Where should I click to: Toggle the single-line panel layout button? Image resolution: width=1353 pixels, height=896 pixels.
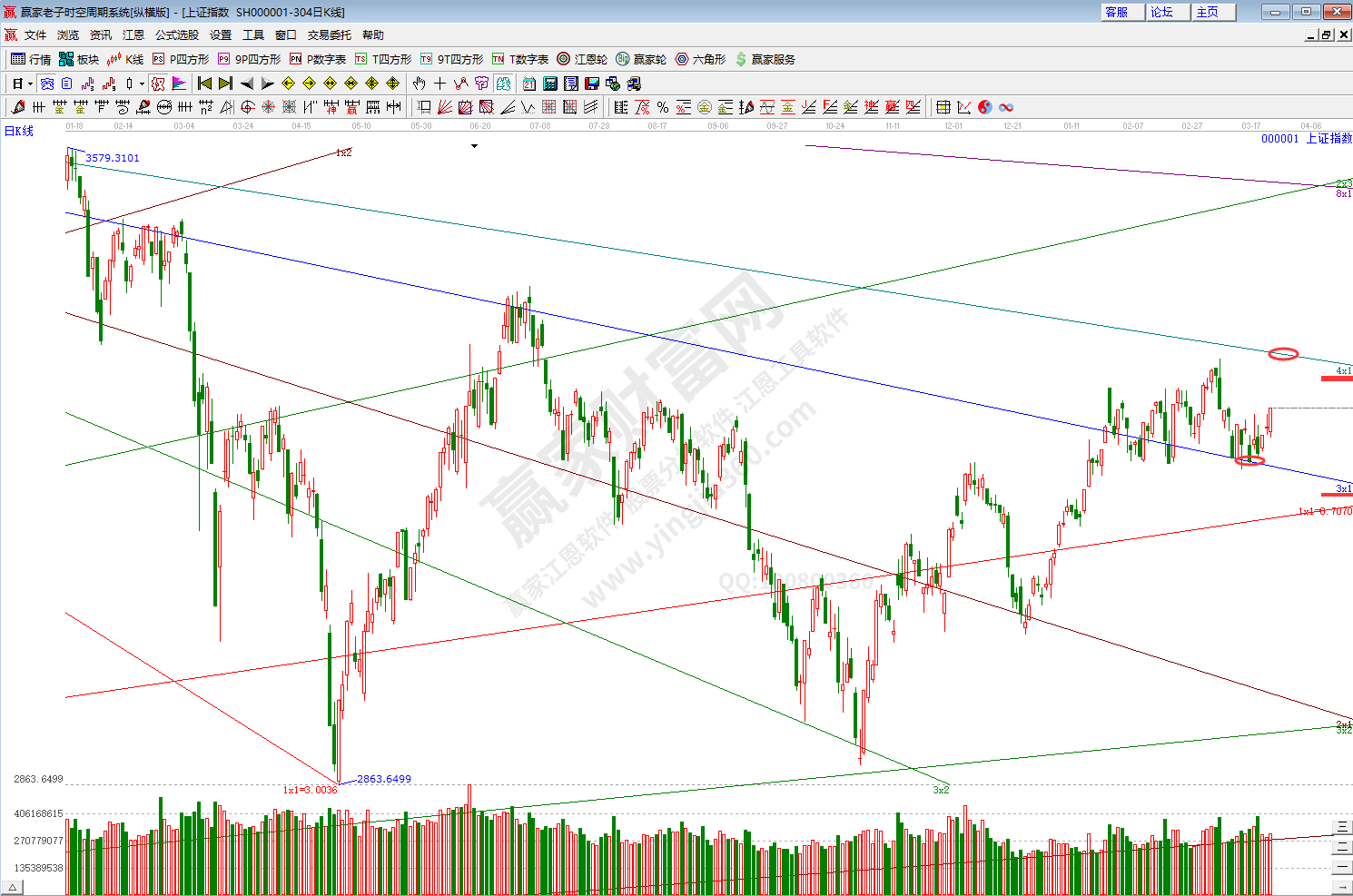click(1342, 867)
